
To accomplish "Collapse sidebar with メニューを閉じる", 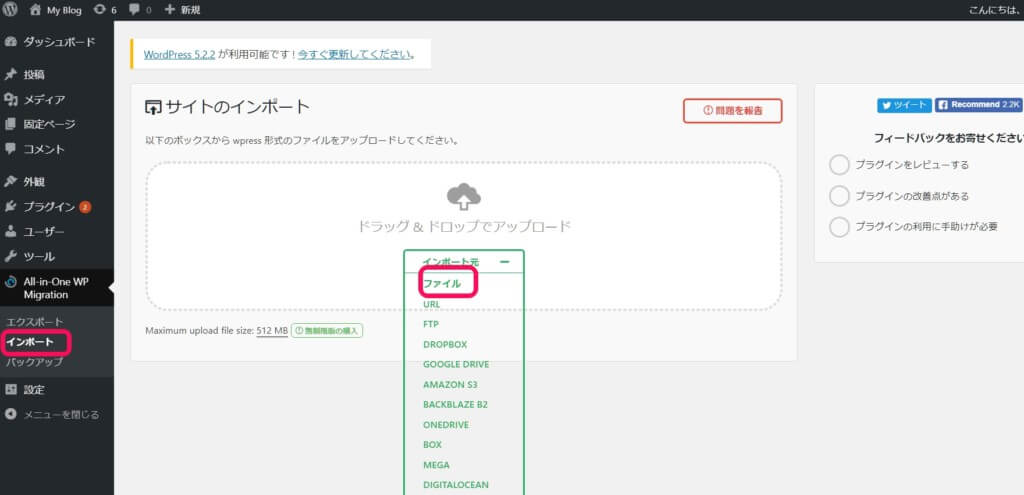I will point(60,414).
